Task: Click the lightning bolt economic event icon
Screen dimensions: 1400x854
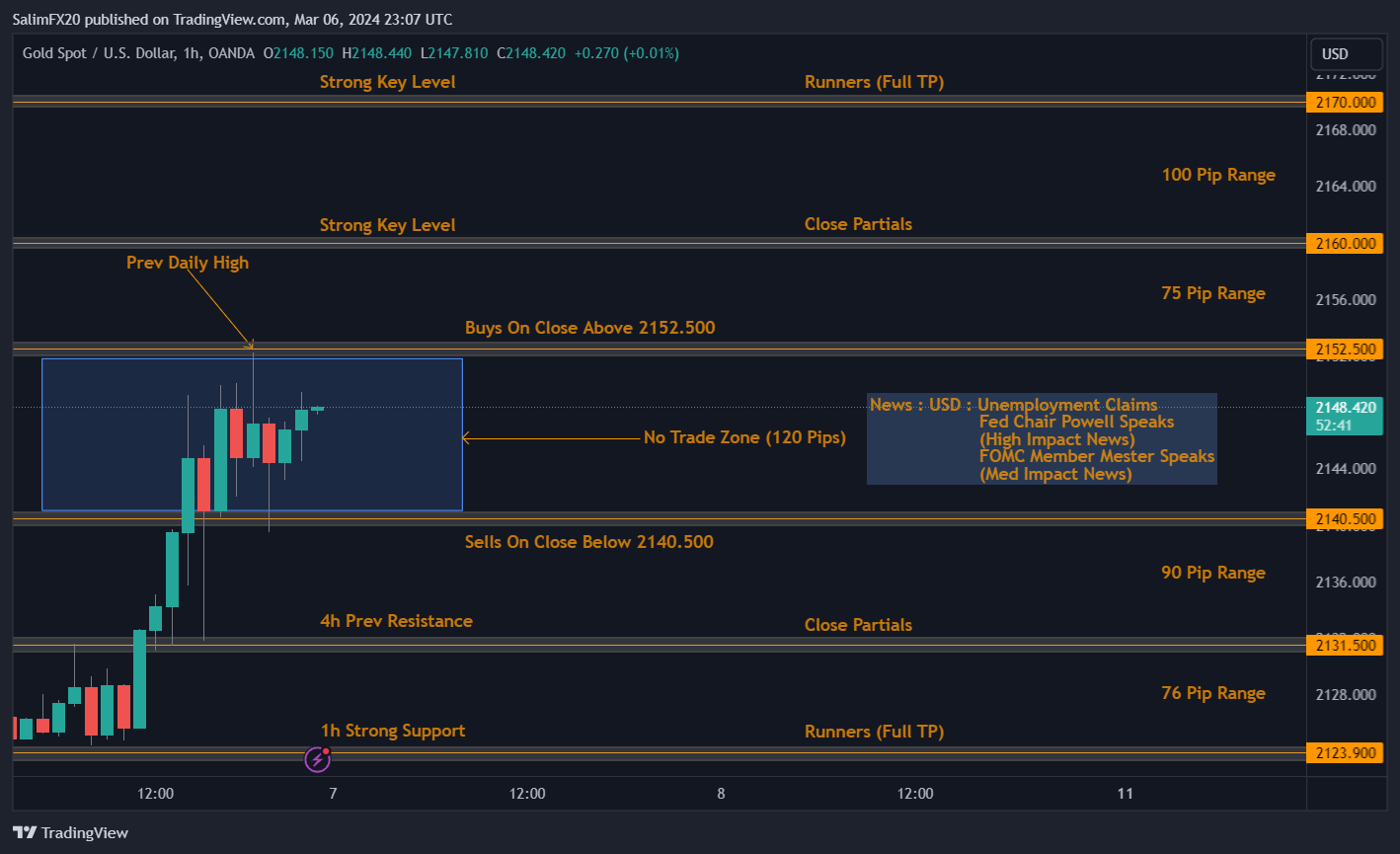Action: pos(317,759)
